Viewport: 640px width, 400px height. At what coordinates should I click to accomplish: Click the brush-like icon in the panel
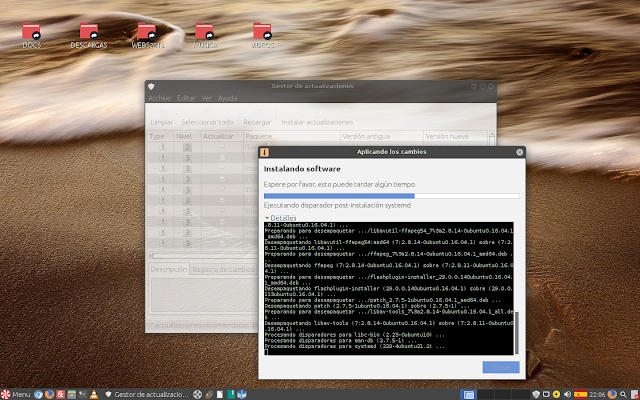(x=209, y=394)
